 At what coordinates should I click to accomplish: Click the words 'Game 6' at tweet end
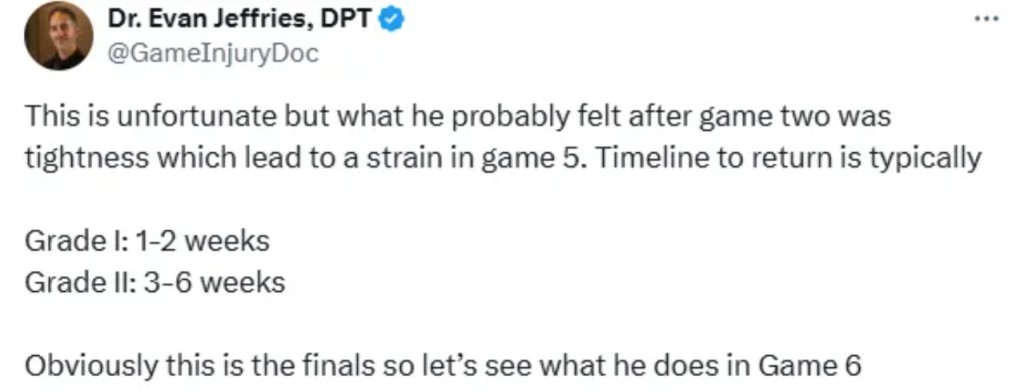(x=810, y=366)
